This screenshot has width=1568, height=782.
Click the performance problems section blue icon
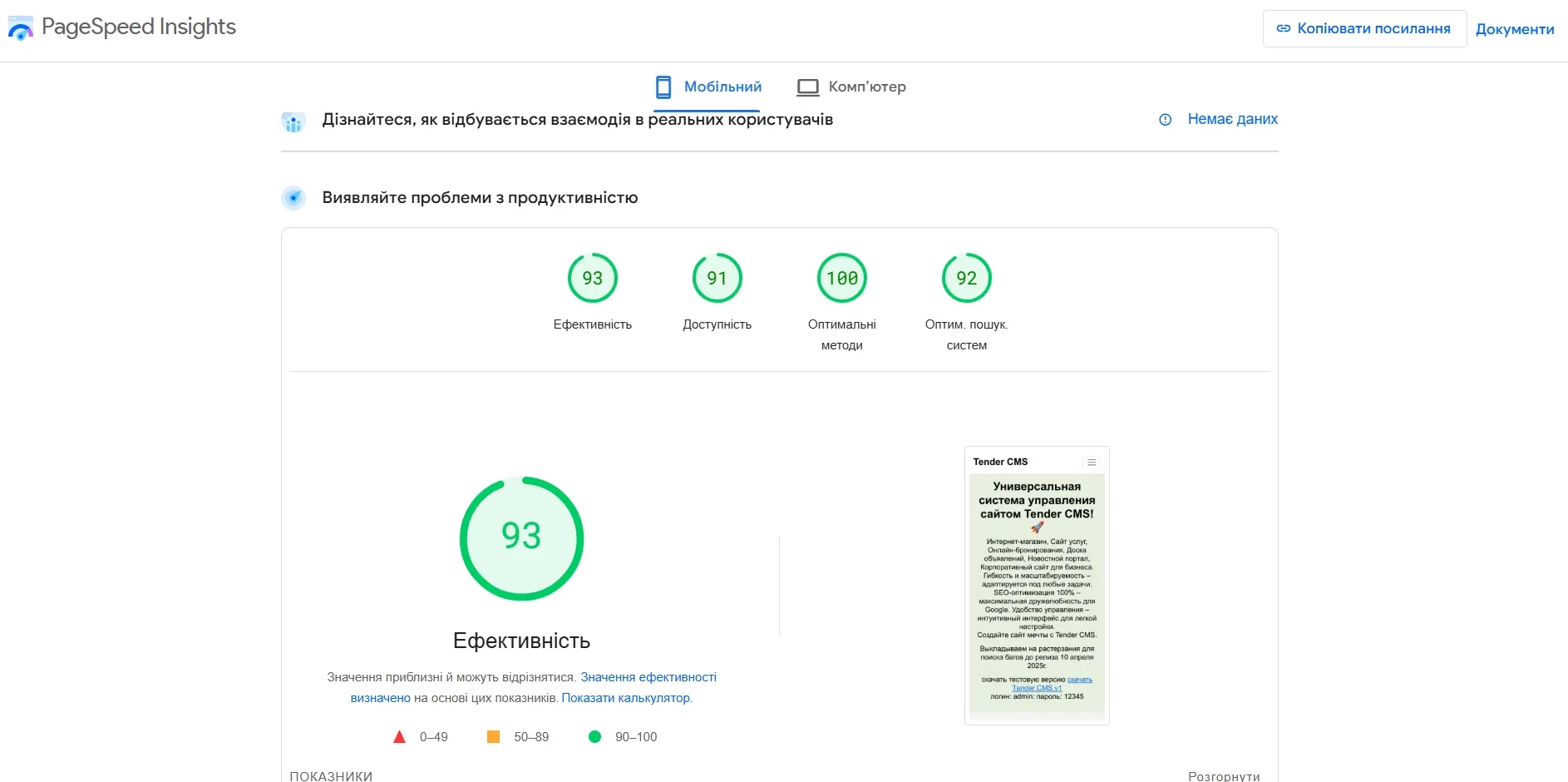pos(293,198)
